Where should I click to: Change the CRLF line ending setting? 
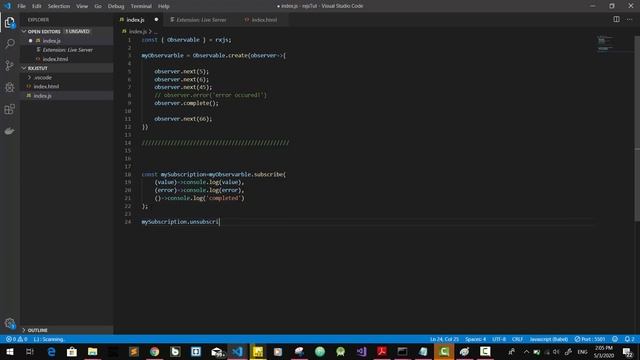(517, 339)
